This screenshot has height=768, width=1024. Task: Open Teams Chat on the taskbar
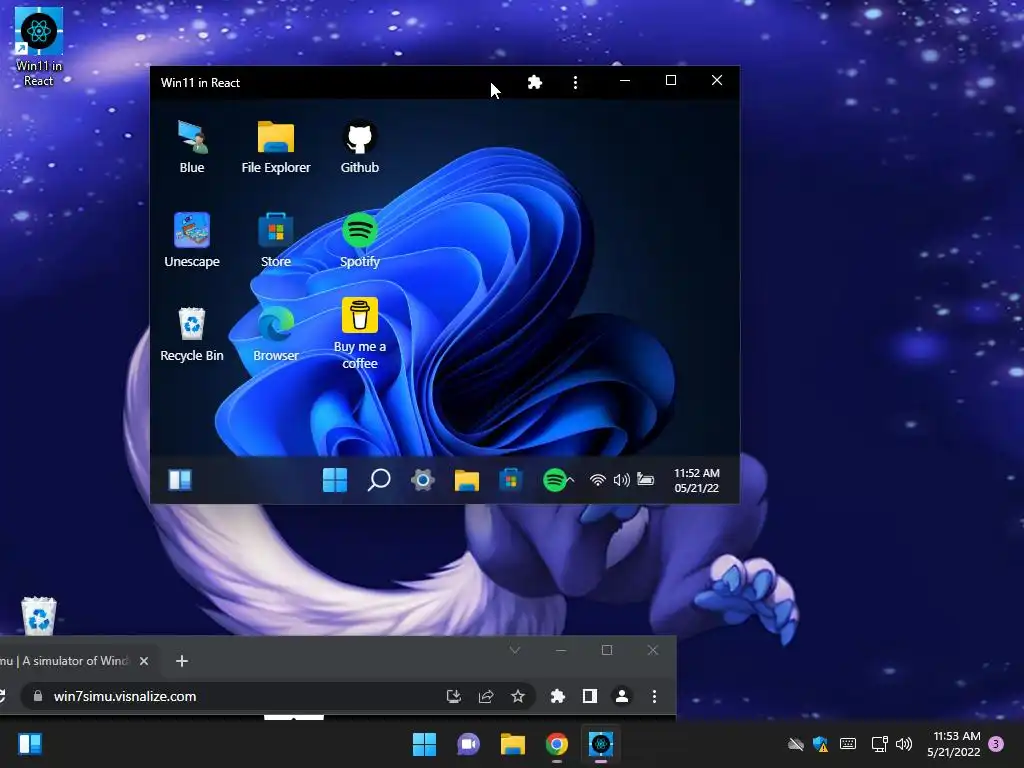(x=468, y=744)
